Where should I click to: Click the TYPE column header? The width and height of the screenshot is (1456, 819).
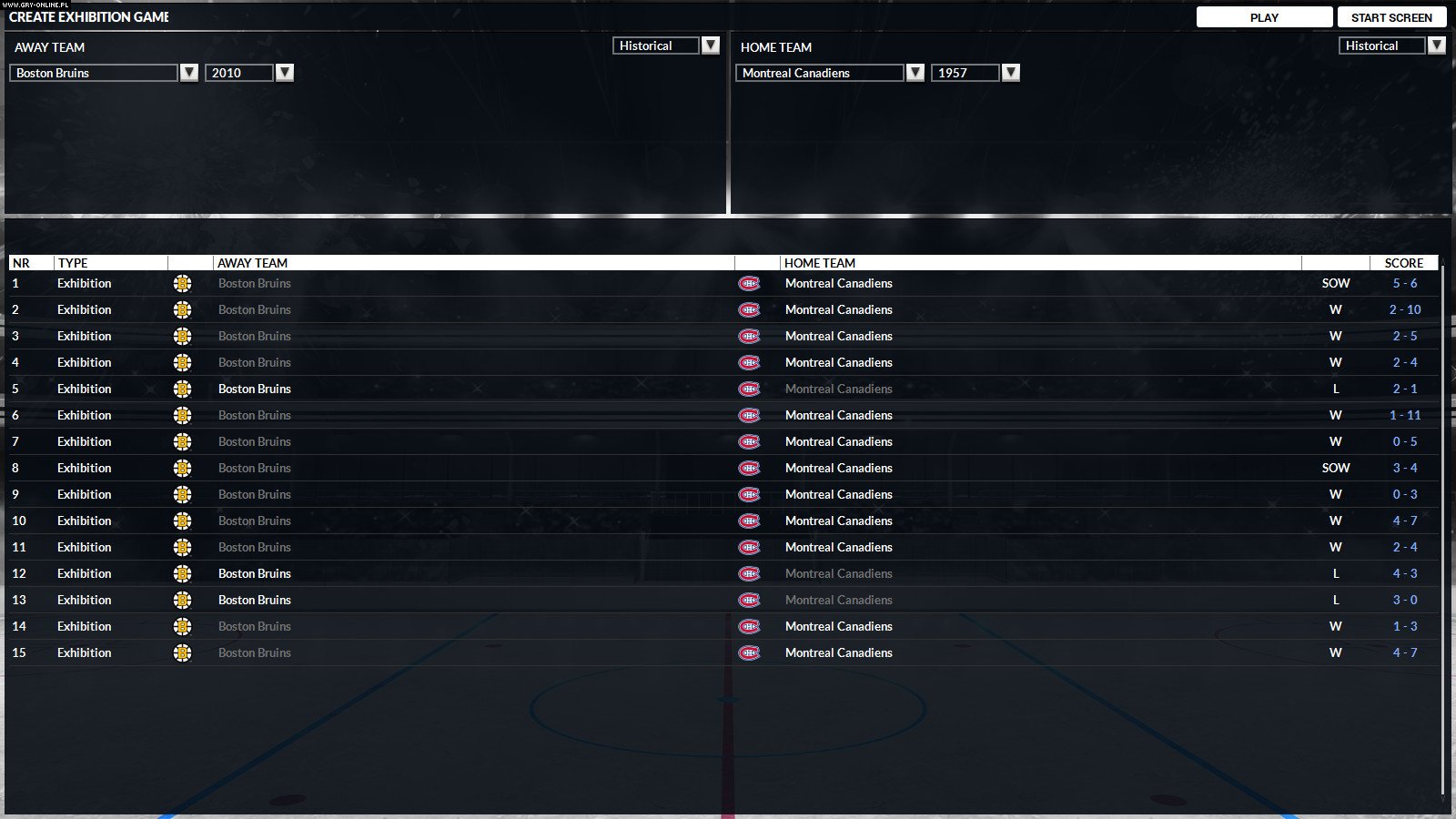pyautogui.click(x=75, y=262)
